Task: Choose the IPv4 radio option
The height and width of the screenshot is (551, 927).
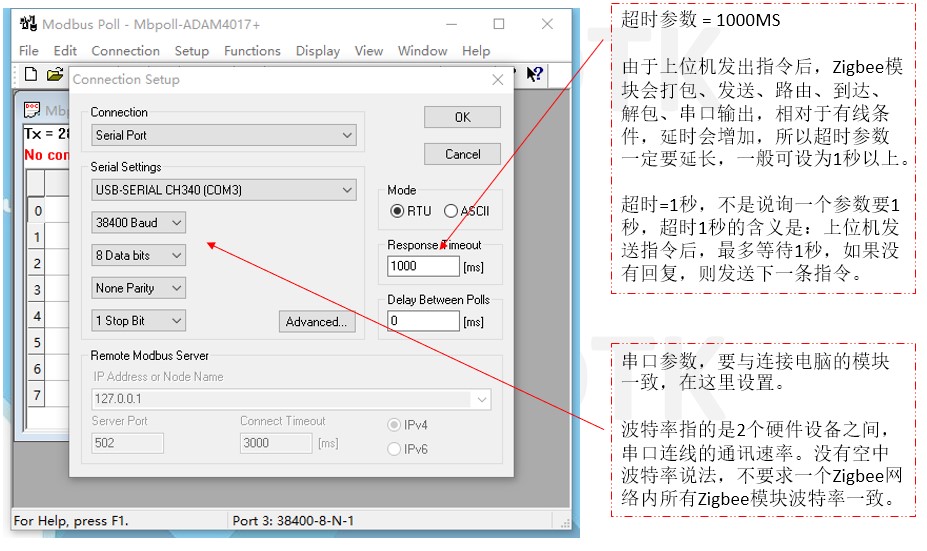Action: point(394,425)
